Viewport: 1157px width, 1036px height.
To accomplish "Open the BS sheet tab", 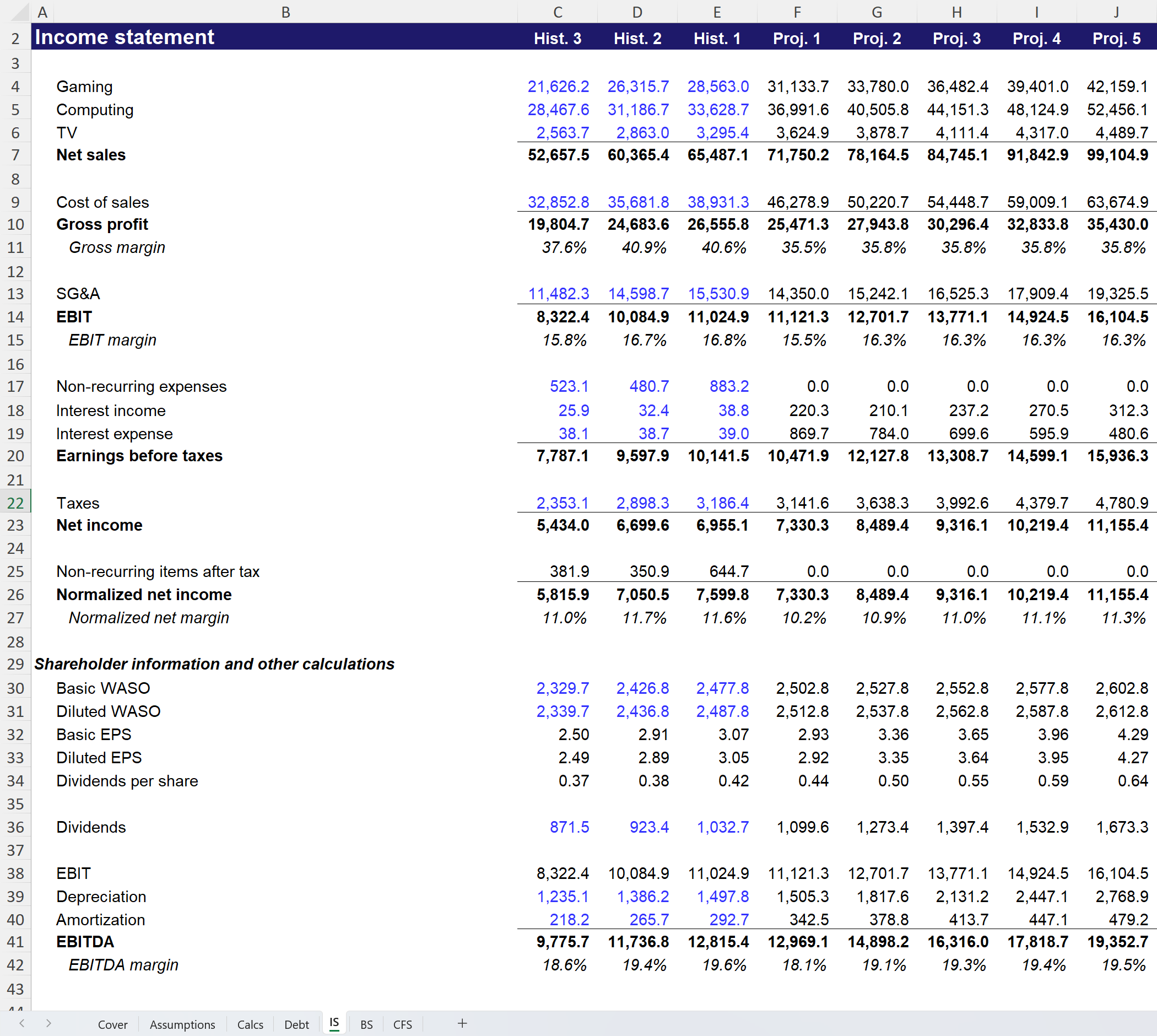I will coord(366,1024).
